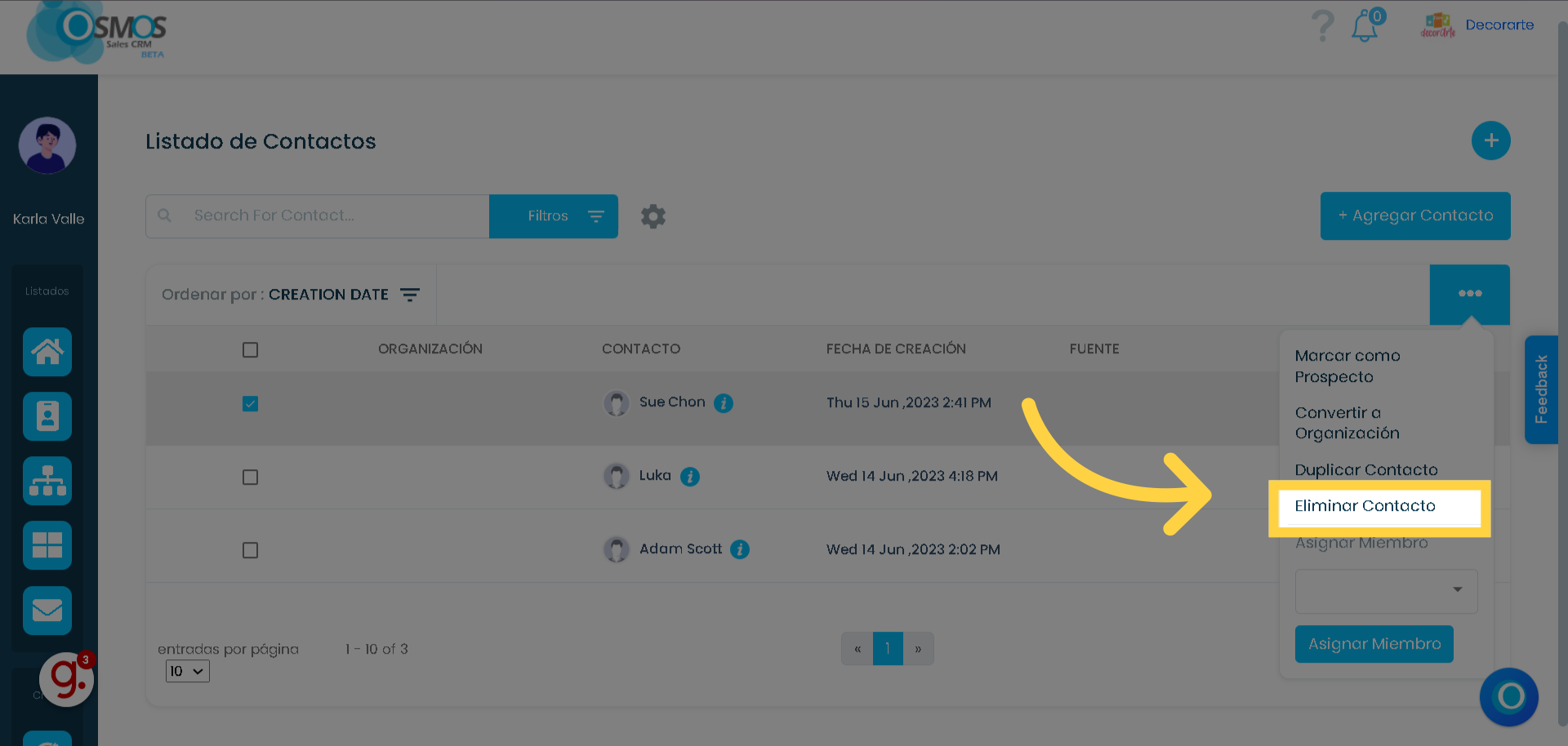Open Karla Valle's profile avatar
The image size is (1568, 746).
47,145
